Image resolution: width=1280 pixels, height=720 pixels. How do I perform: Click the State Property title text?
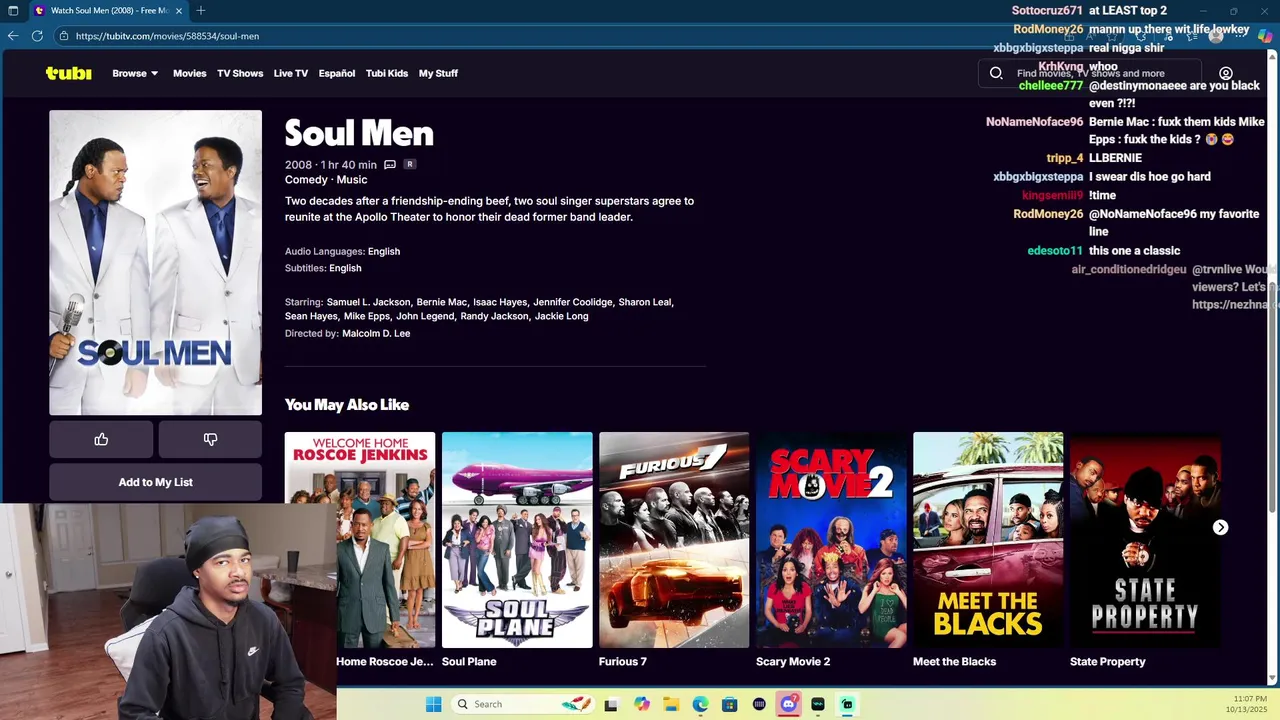[x=1108, y=662]
